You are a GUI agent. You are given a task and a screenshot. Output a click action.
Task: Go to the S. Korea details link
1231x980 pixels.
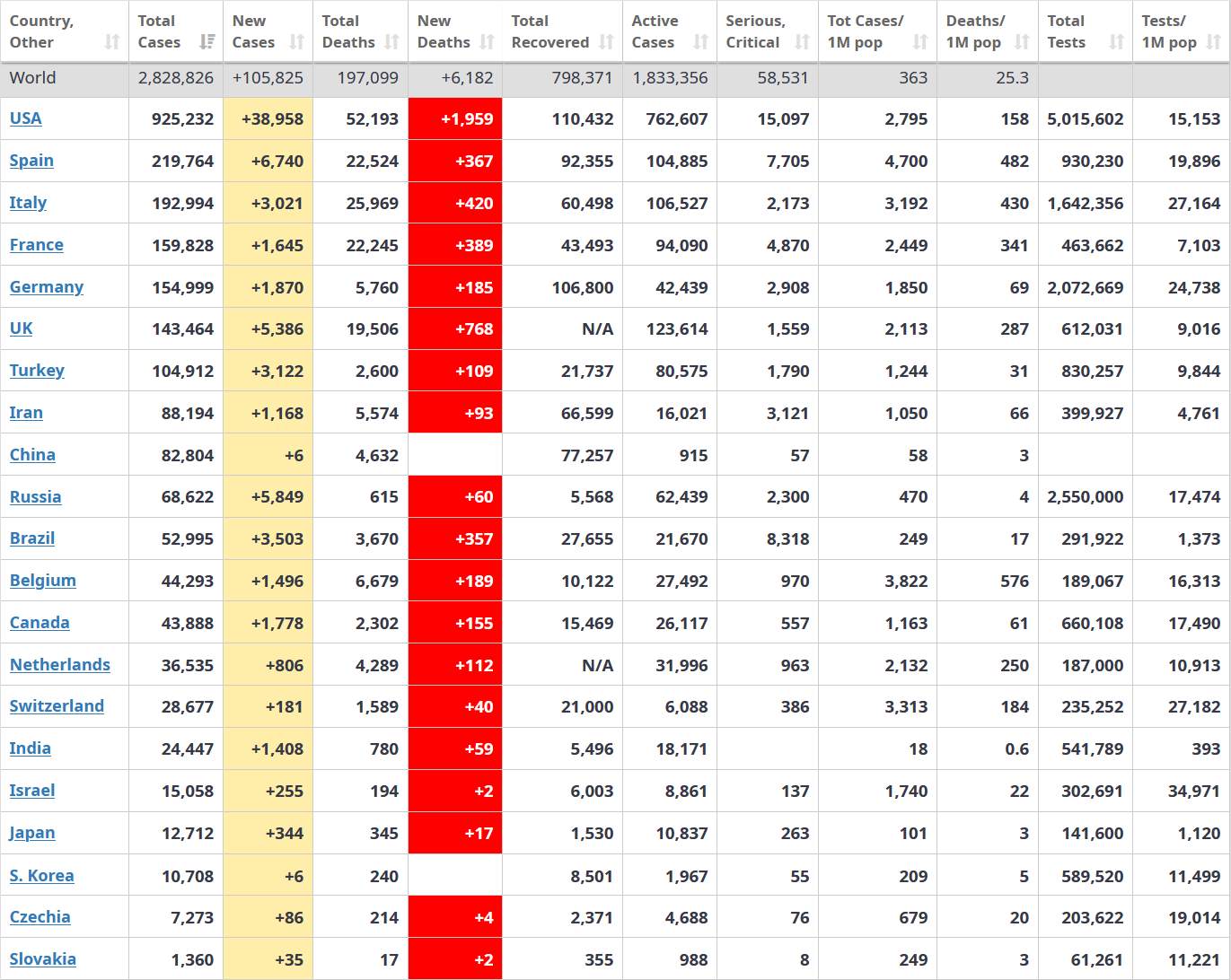[42, 876]
